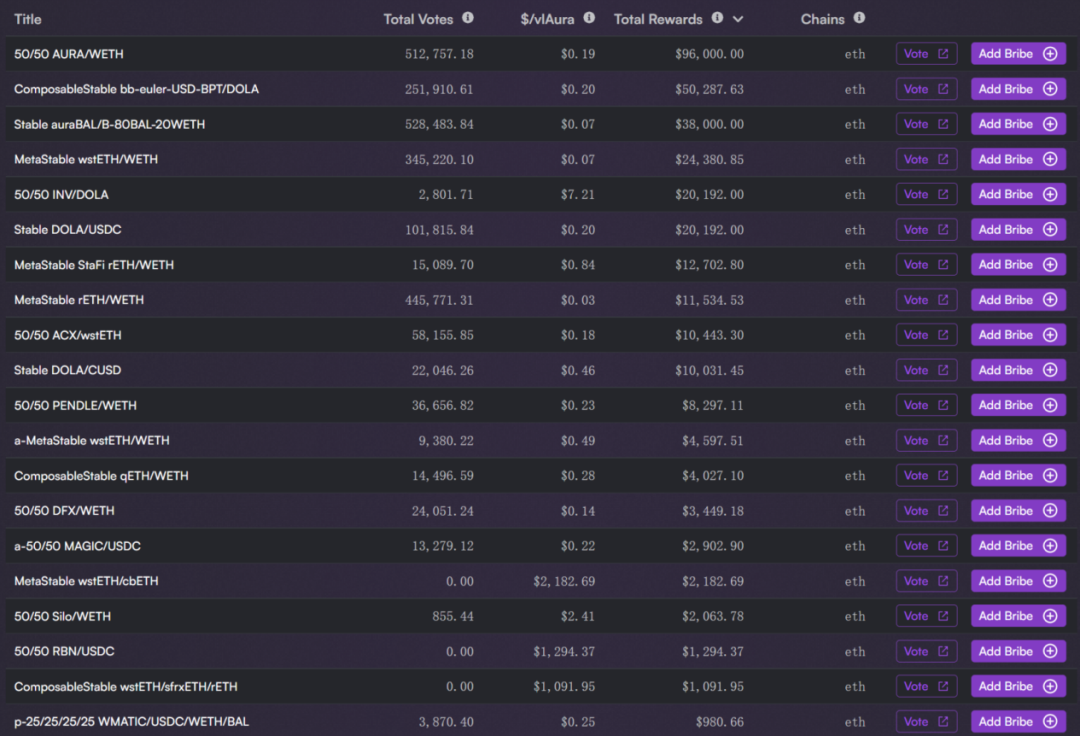1080x736 pixels.
Task: Add Bribe to a-50/50 MAGIC/USDC pool
Action: [x=1017, y=546]
